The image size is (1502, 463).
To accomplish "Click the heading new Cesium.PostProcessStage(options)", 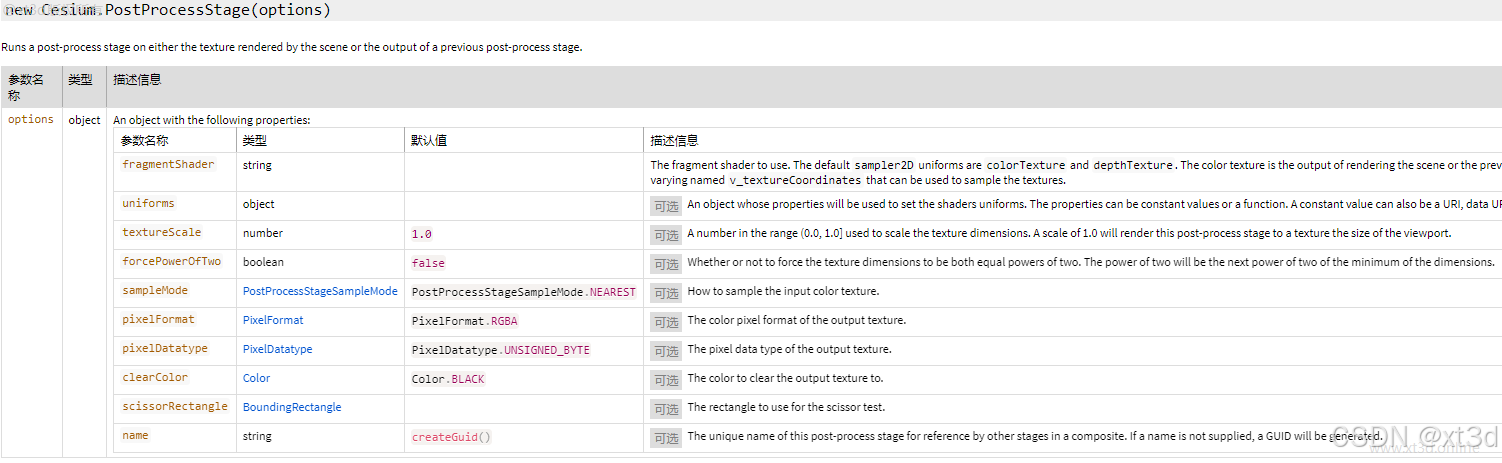I will tap(167, 10).
